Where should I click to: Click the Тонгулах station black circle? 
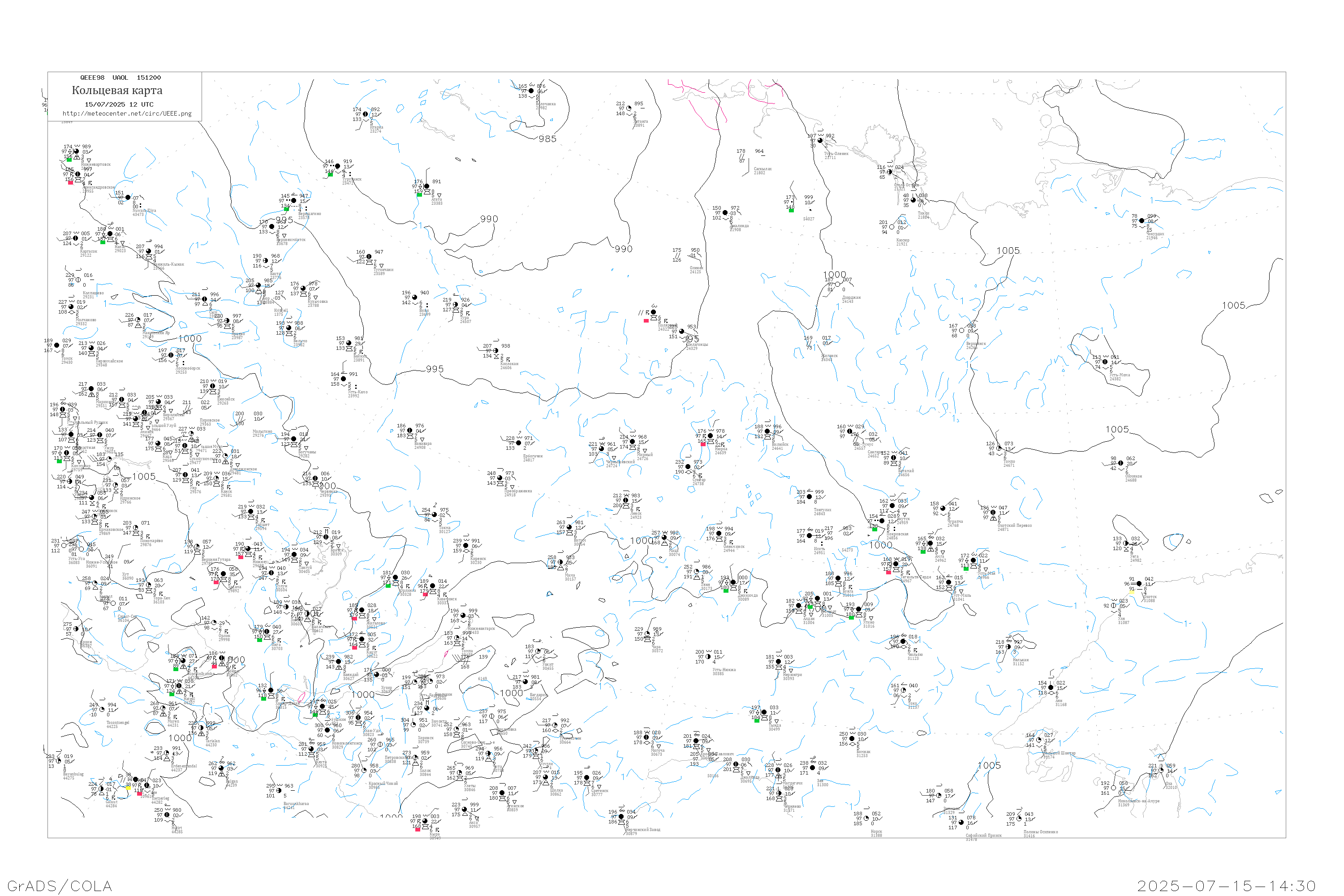[x=809, y=496]
